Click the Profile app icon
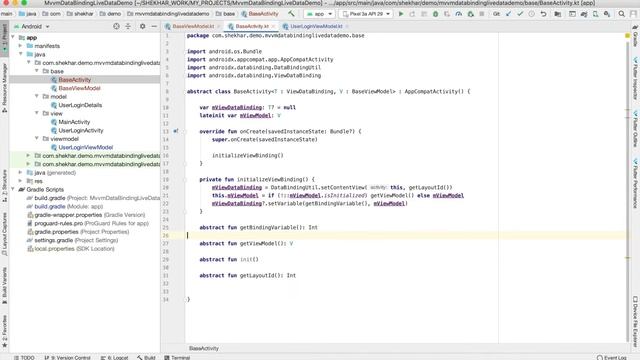The height and width of the screenshot is (360, 640). [x=459, y=14]
